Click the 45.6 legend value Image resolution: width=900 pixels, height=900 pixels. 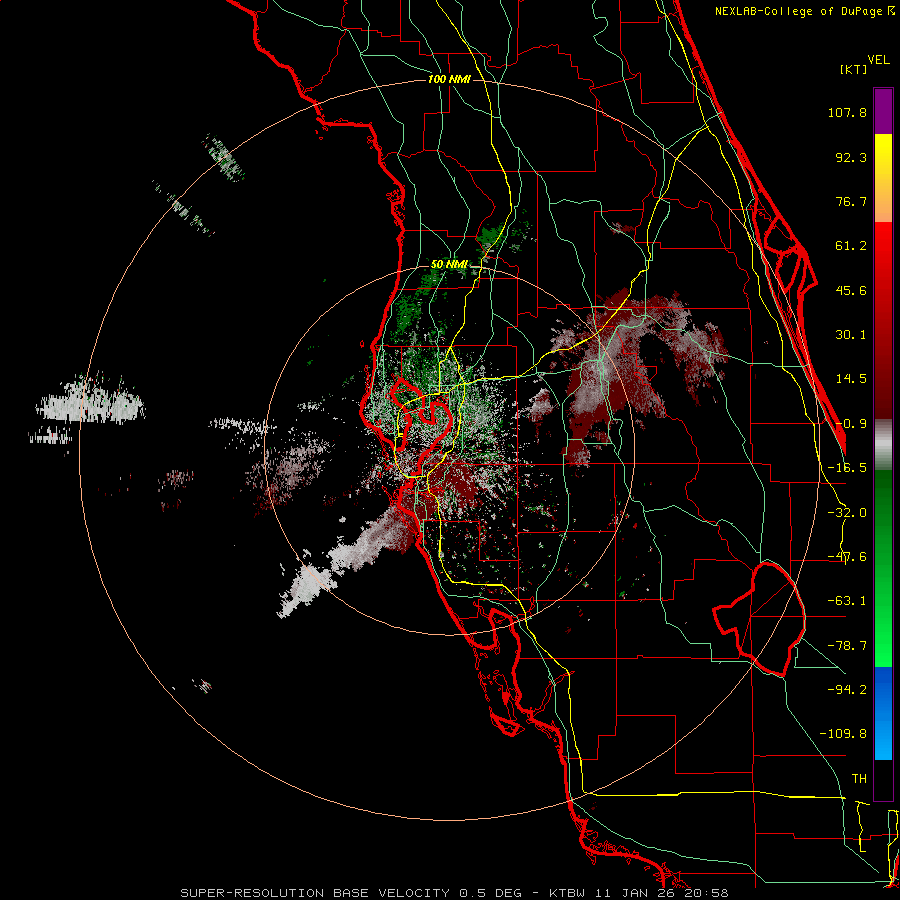pos(851,290)
